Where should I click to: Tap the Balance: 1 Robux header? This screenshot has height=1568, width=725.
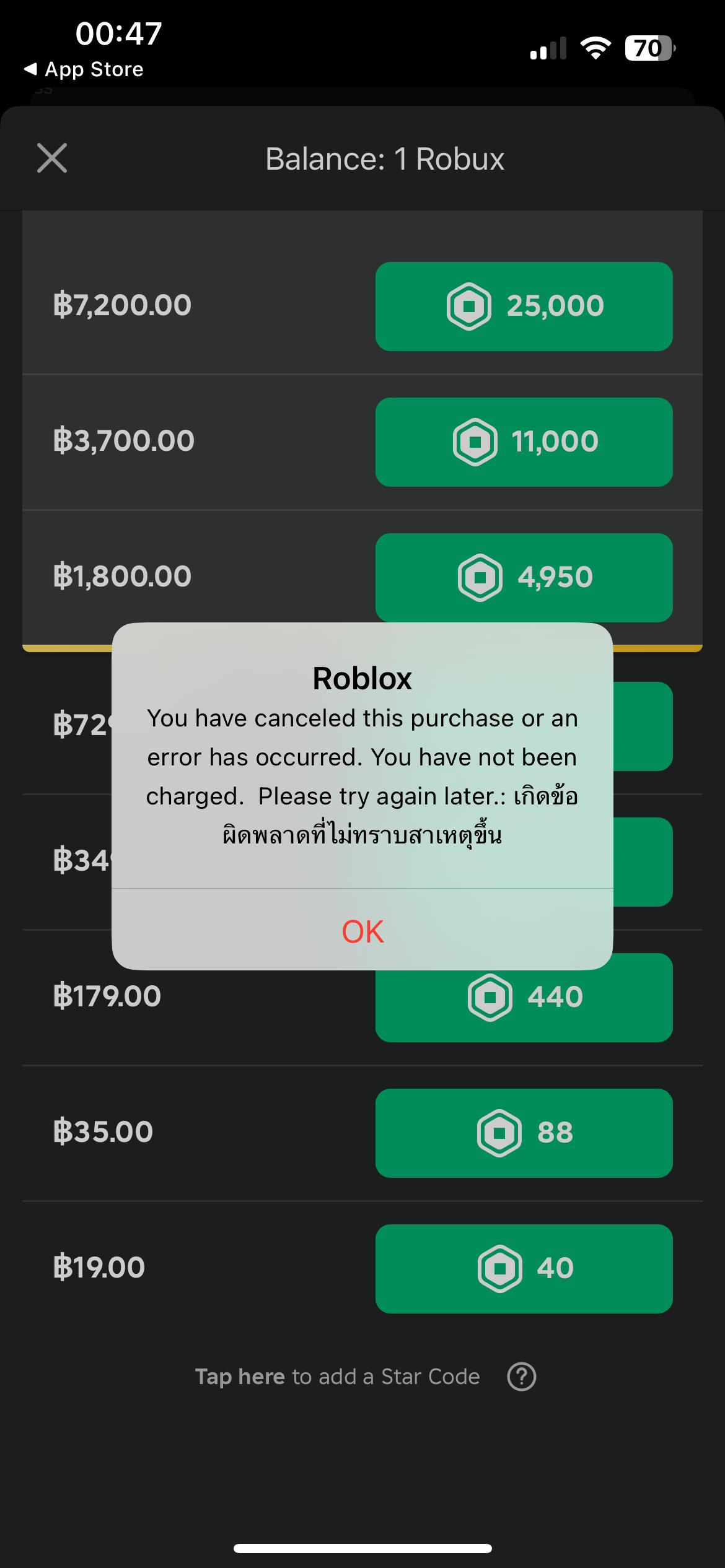(x=384, y=159)
